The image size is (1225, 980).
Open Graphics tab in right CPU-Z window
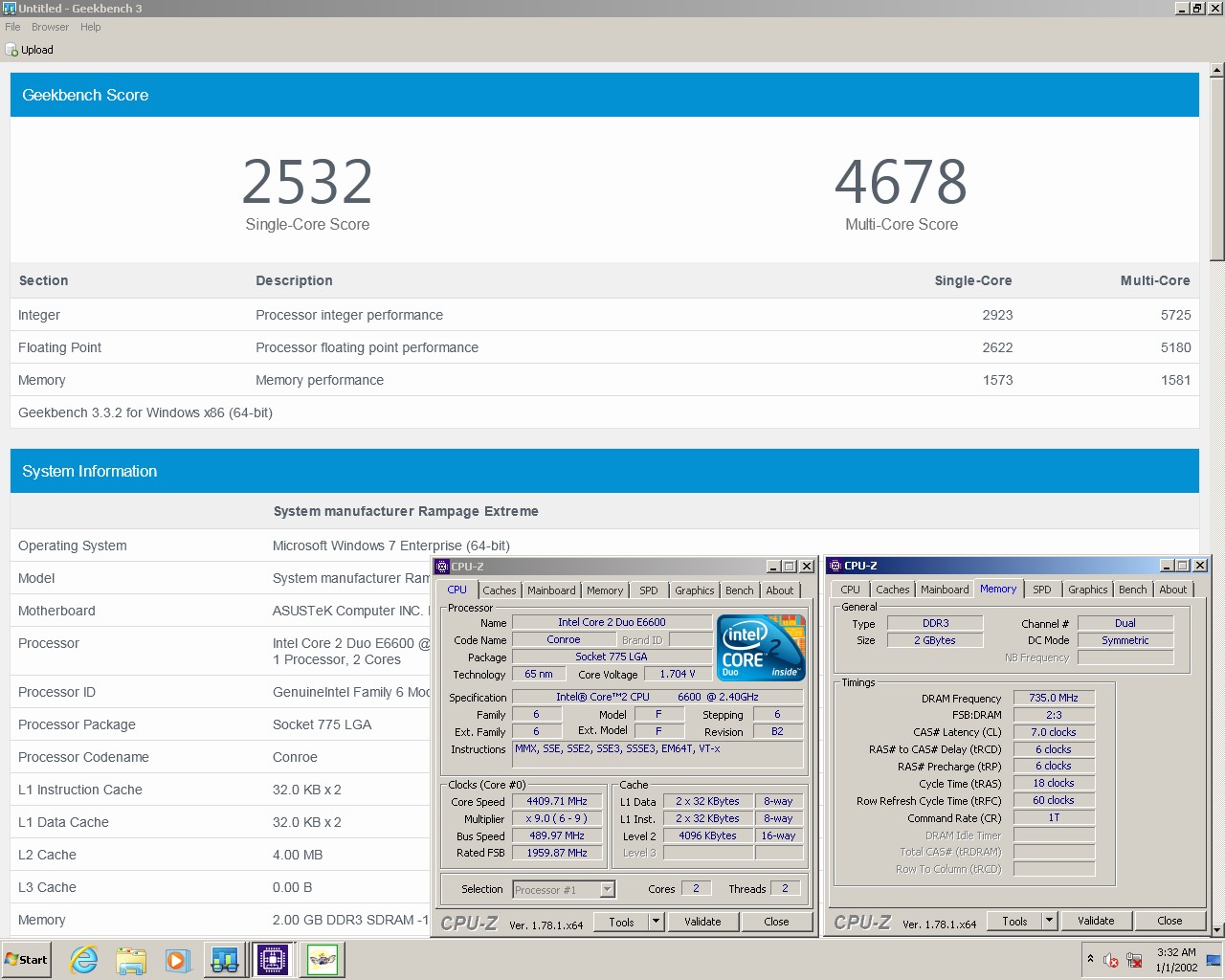pyautogui.click(x=1087, y=590)
